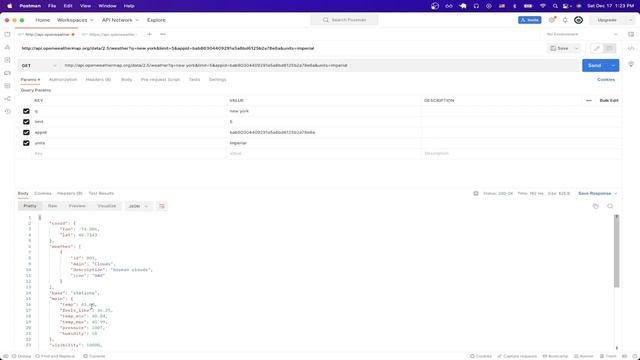Open the Cookies link below Send
The width and height of the screenshot is (640, 360).
point(606,80)
